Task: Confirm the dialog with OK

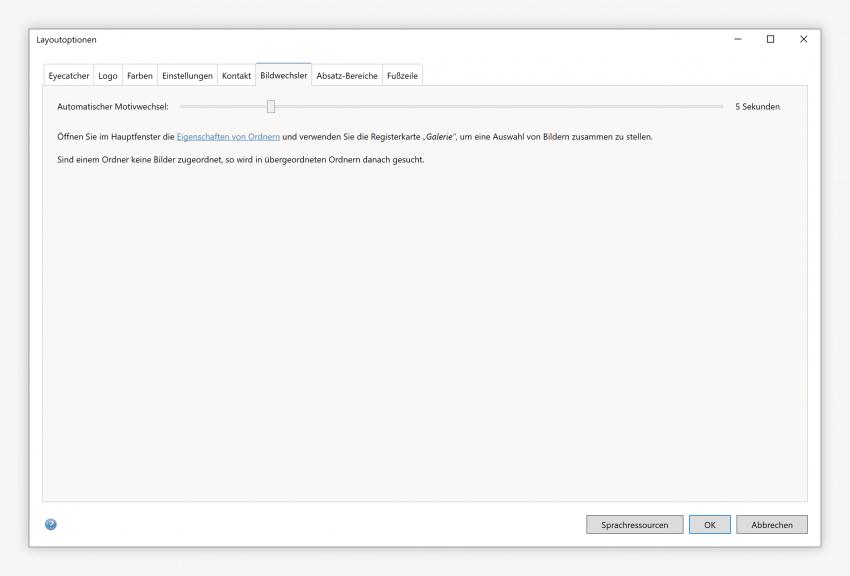Action: (709, 525)
